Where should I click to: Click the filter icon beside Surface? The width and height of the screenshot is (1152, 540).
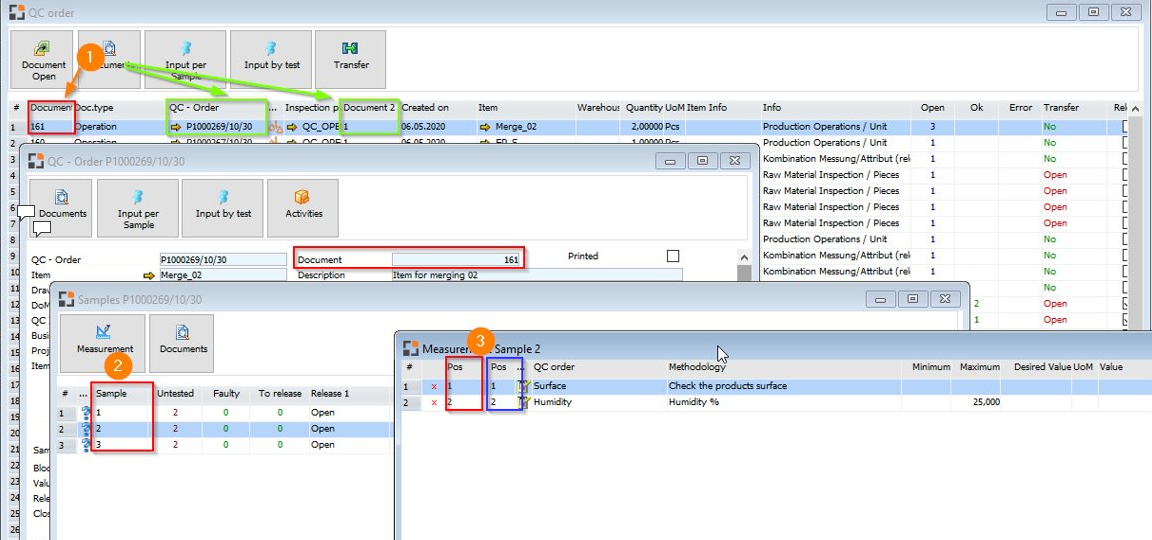(522, 386)
